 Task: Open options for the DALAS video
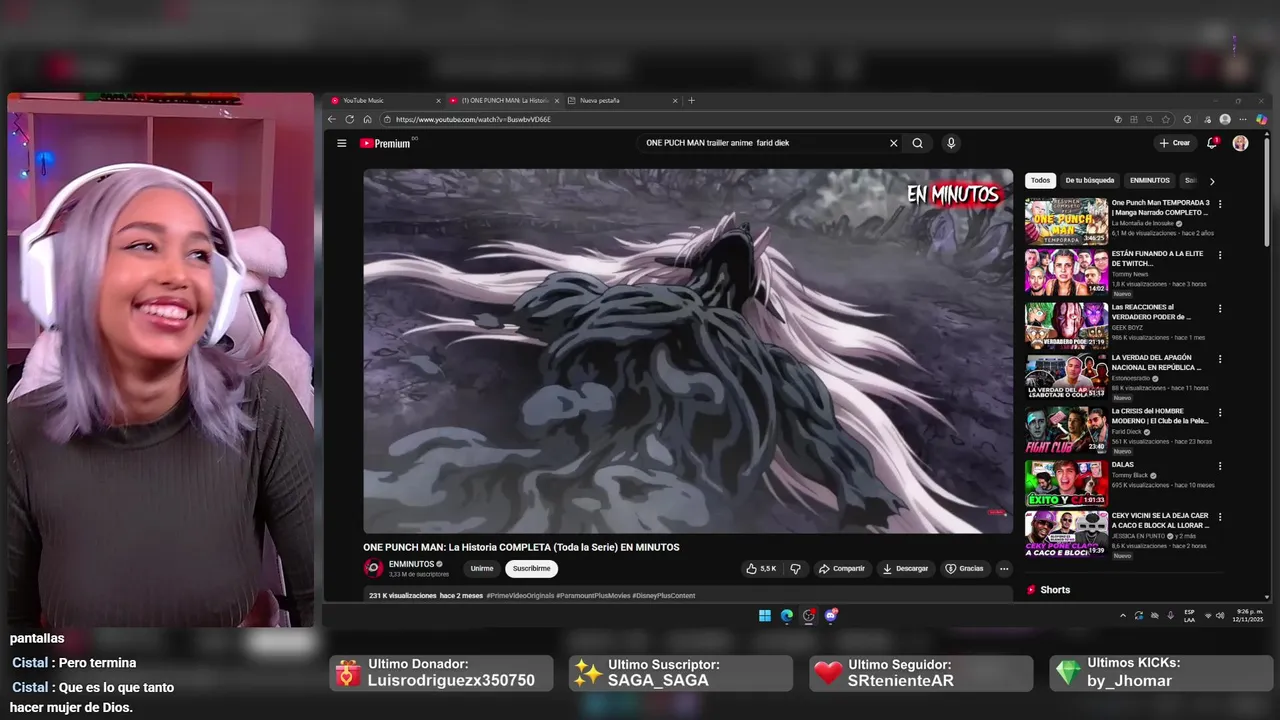(1220, 465)
